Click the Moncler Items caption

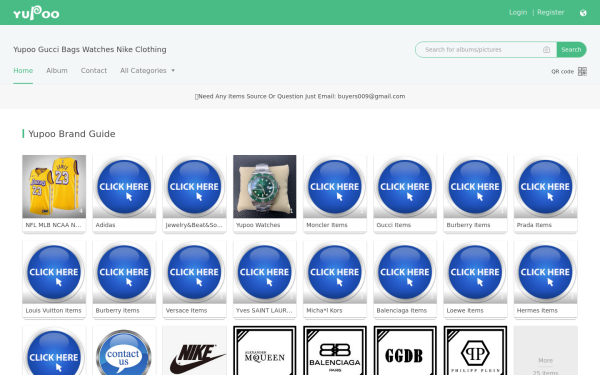pyautogui.click(x=327, y=225)
